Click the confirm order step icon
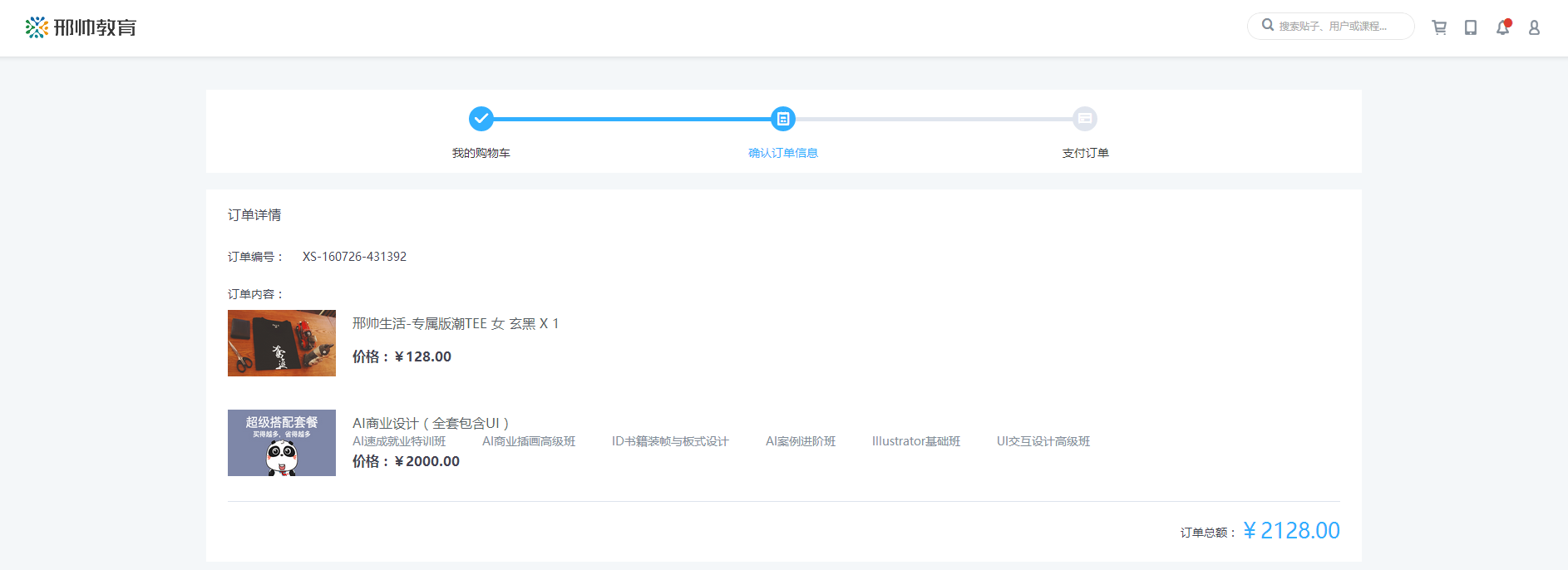This screenshot has width=1568, height=570. click(782, 119)
